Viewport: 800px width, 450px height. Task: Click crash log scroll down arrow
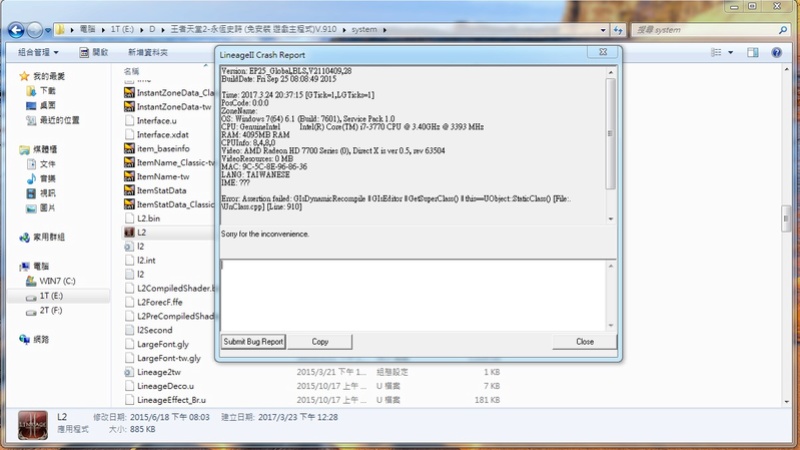coord(611,219)
